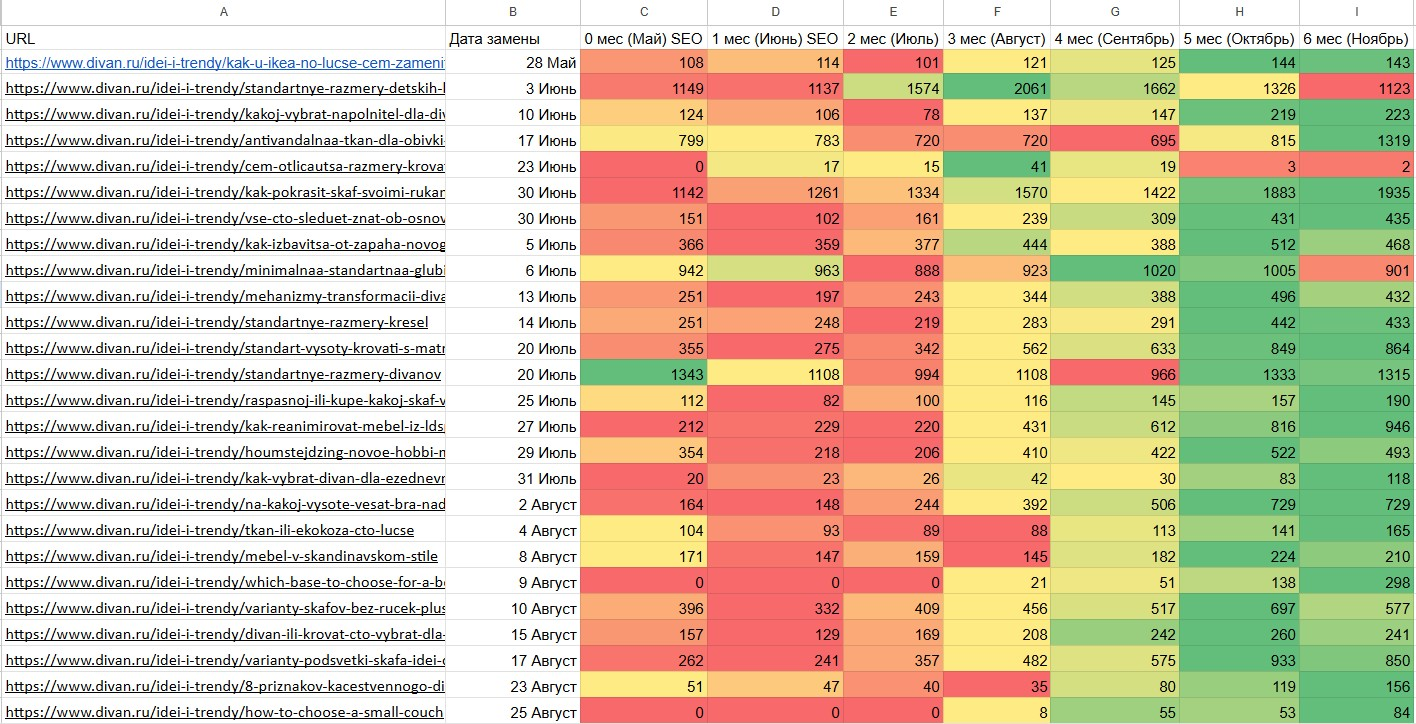Click the cell containing 1935

1357,192
